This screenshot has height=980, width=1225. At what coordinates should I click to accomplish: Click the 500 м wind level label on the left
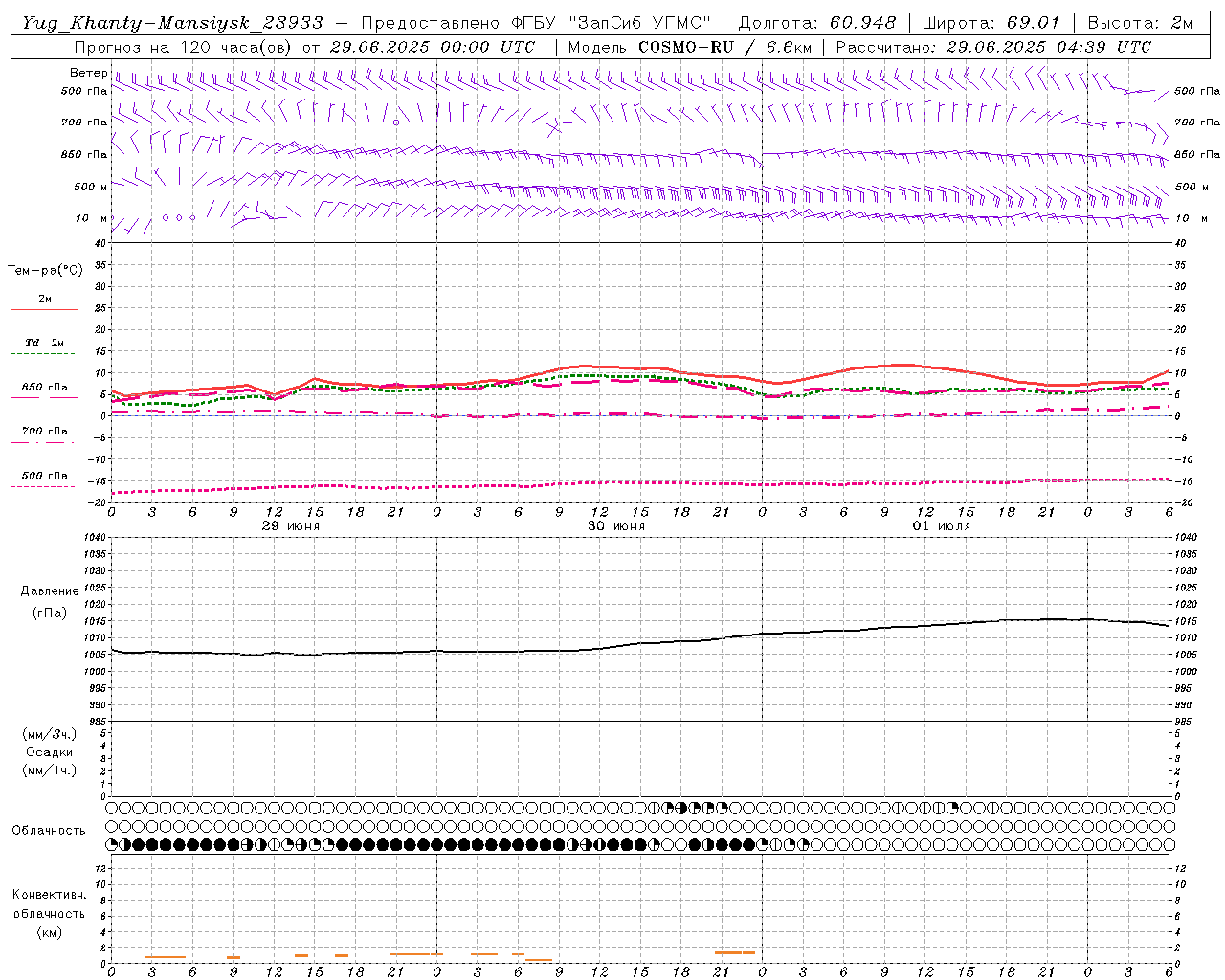click(91, 187)
